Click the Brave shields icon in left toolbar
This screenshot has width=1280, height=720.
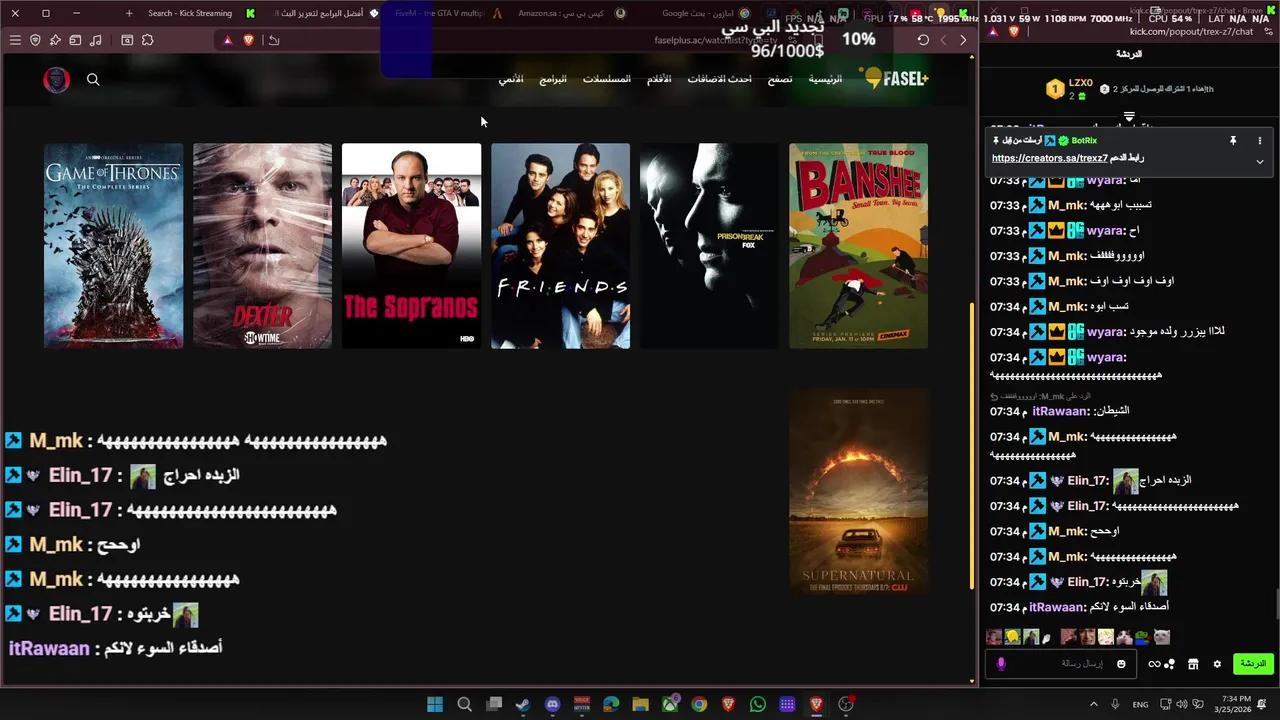[x=35, y=40]
